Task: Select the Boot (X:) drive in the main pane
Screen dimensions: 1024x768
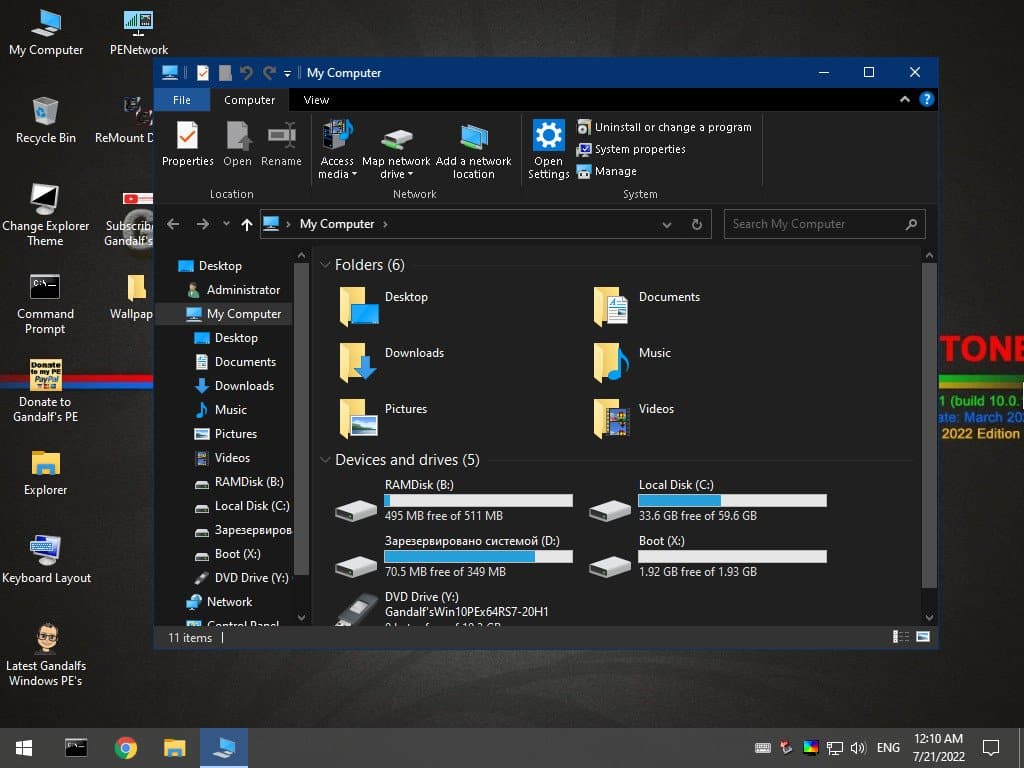Action: click(x=708, y=556)
